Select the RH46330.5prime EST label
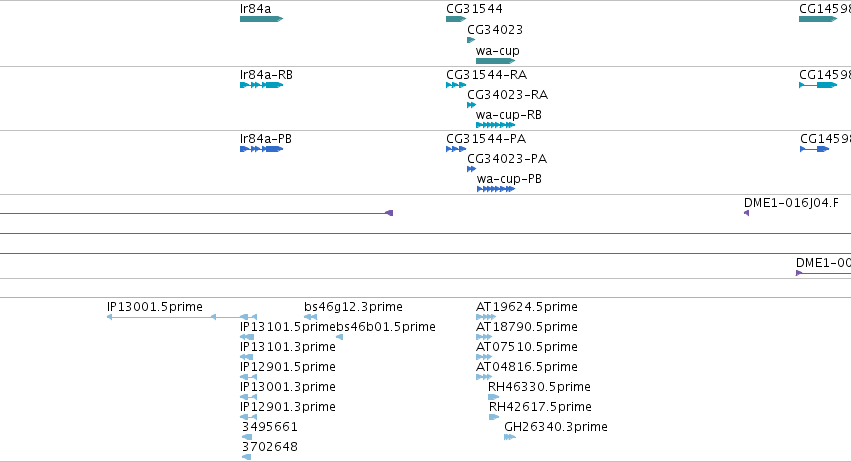Viewport: 851px width, 462px height. (539, 387)
